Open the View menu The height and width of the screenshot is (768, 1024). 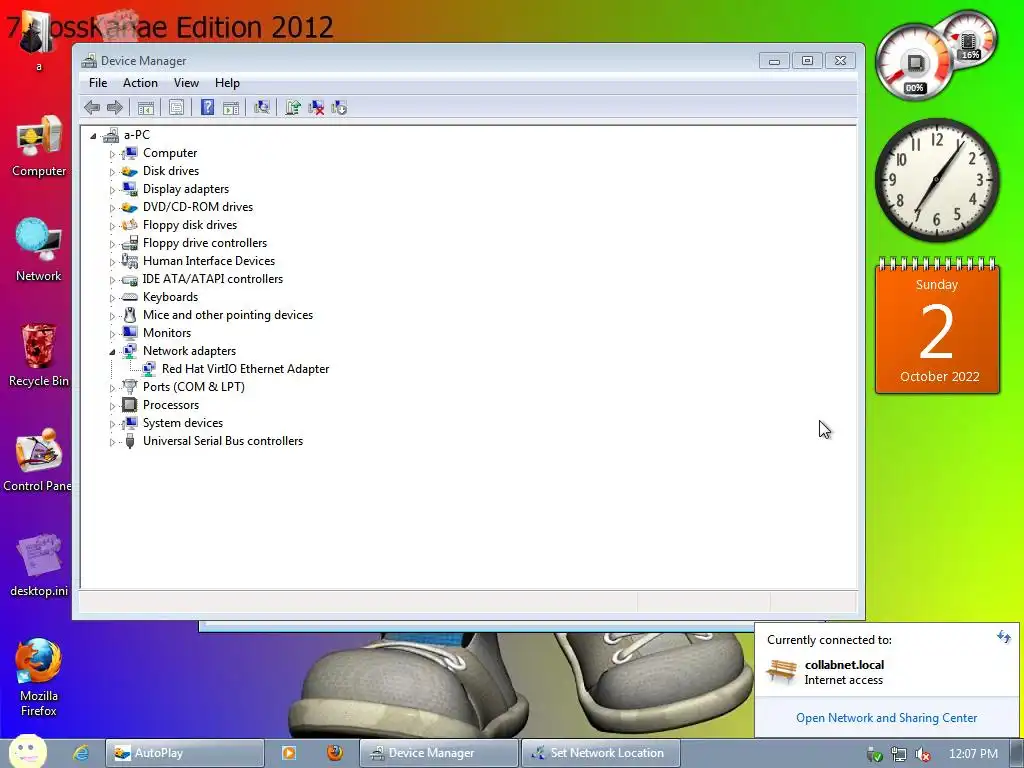tap(186, 83)
